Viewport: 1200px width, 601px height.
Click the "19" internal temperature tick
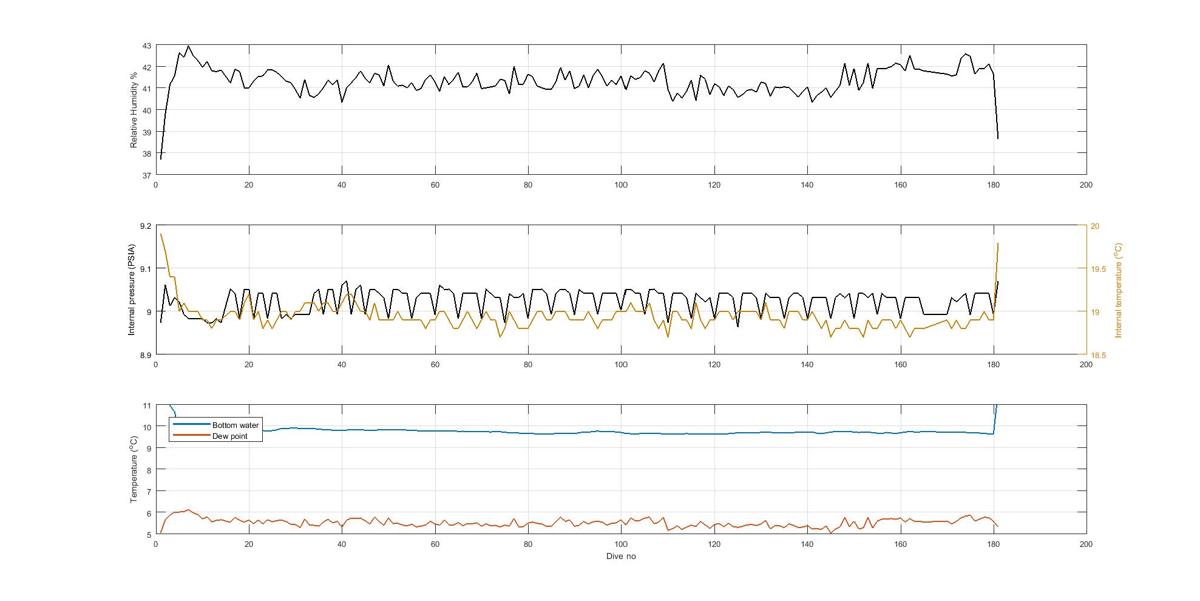tap(1095, 312)
